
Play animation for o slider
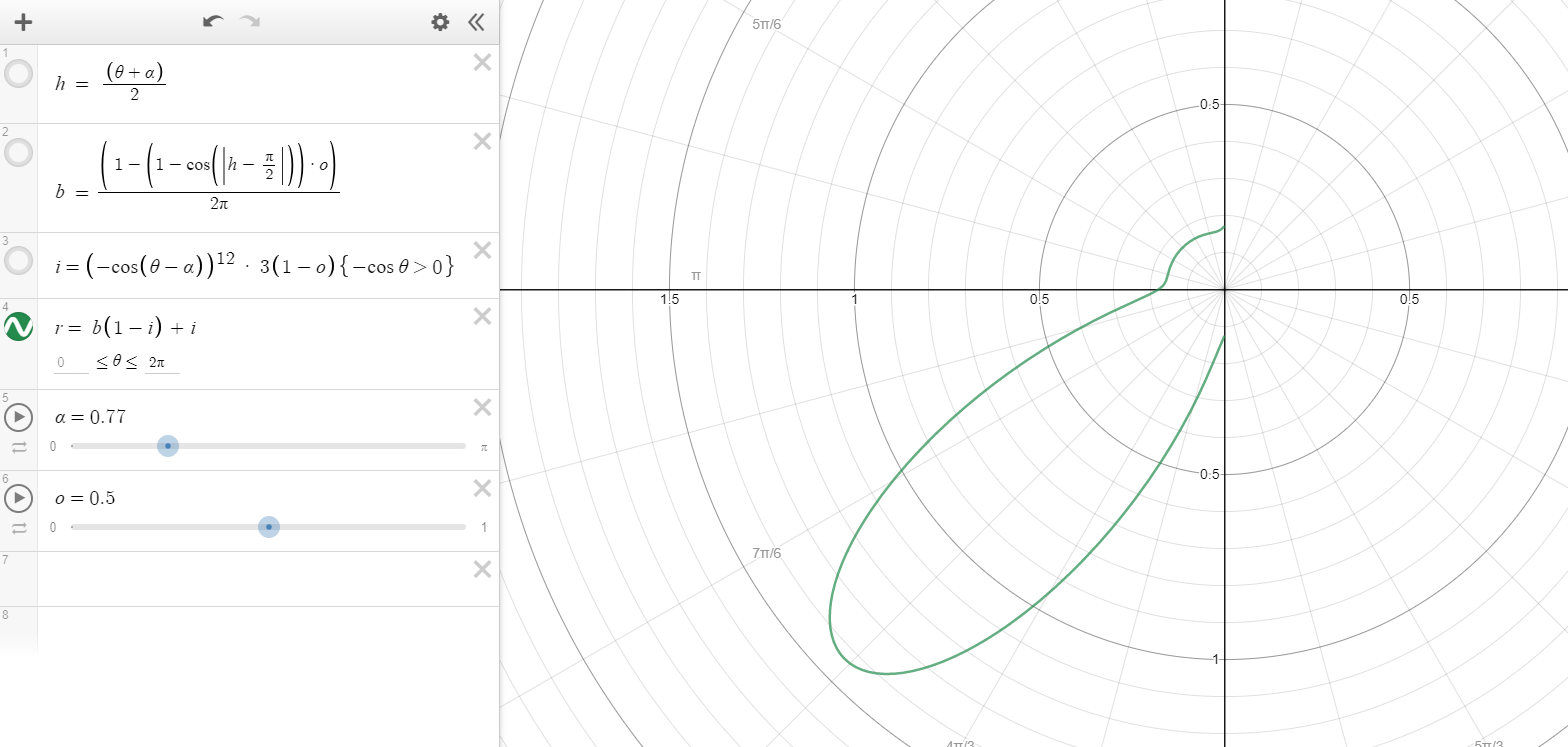[x=18, y=497]
